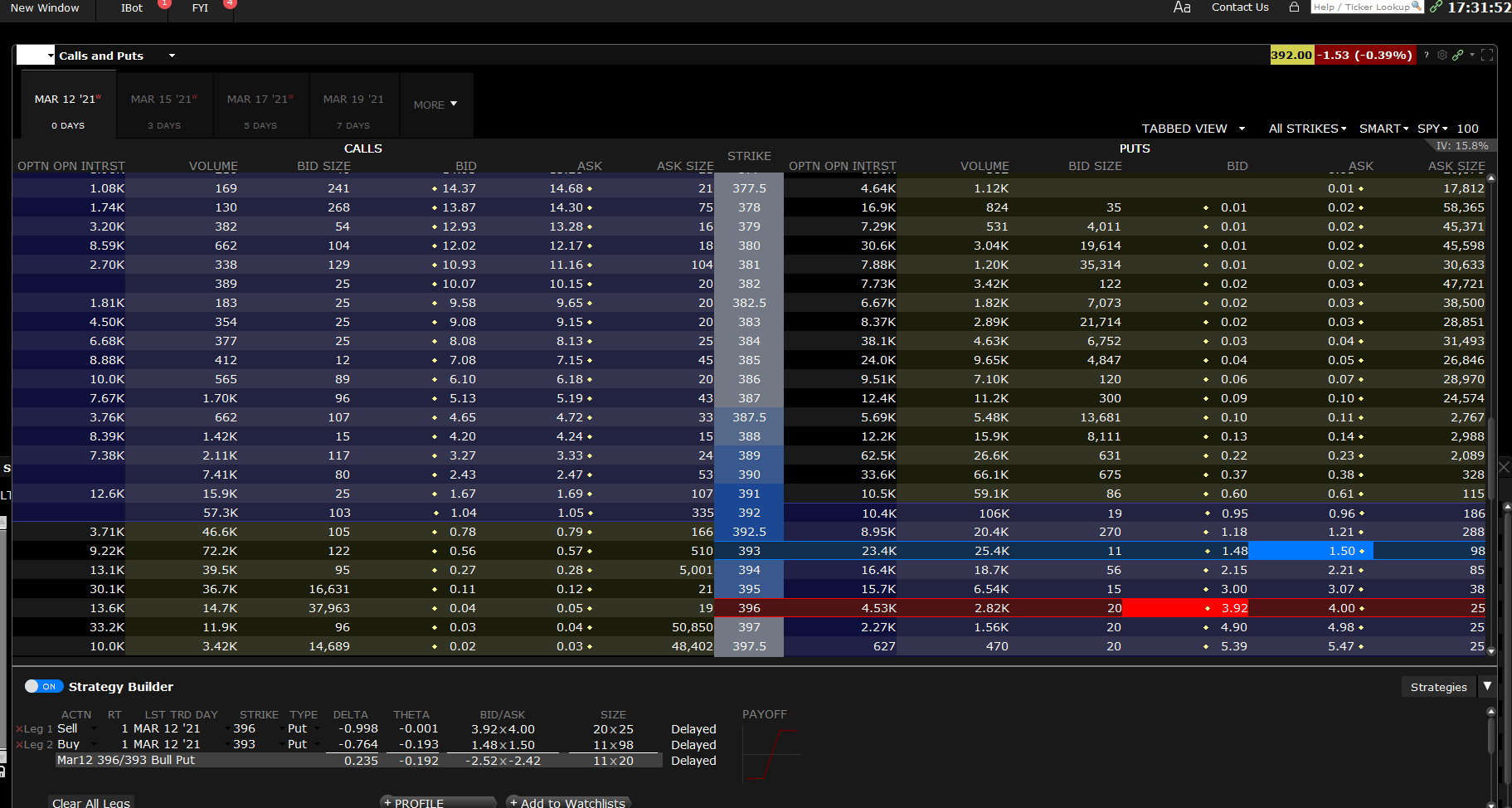Click the 392 strike cell
1512x808 pixels.
tap(749, 513)
